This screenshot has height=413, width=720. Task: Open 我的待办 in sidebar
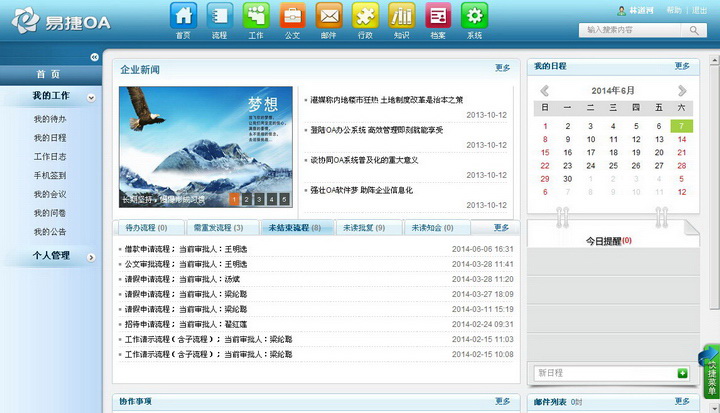click(50, 119)
